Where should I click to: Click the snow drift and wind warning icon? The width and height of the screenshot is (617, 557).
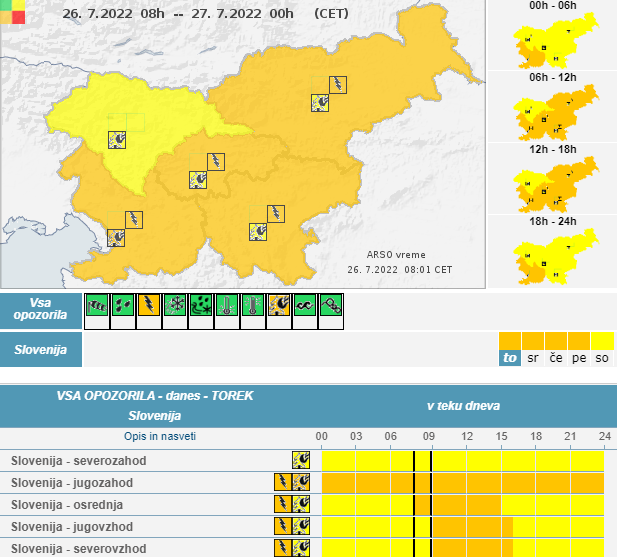pyautogui.click(x=201, y=305)
